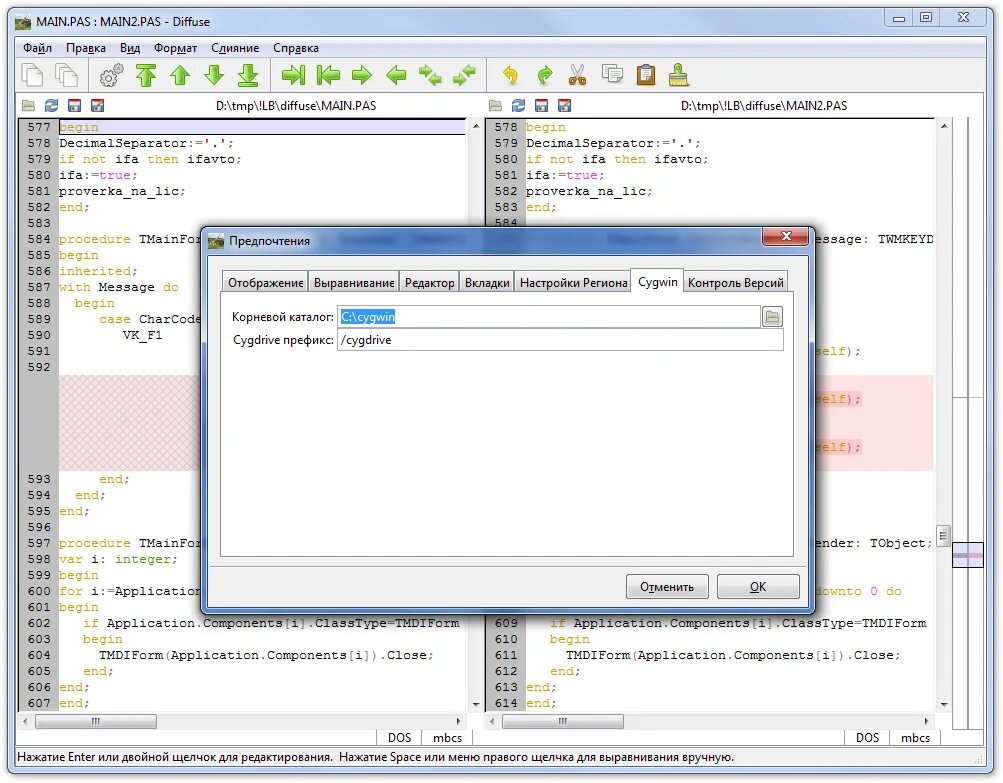The width and height of the screenshot is (1003, 783).
Task: Click the copy selection right icon
Action: 294,75
